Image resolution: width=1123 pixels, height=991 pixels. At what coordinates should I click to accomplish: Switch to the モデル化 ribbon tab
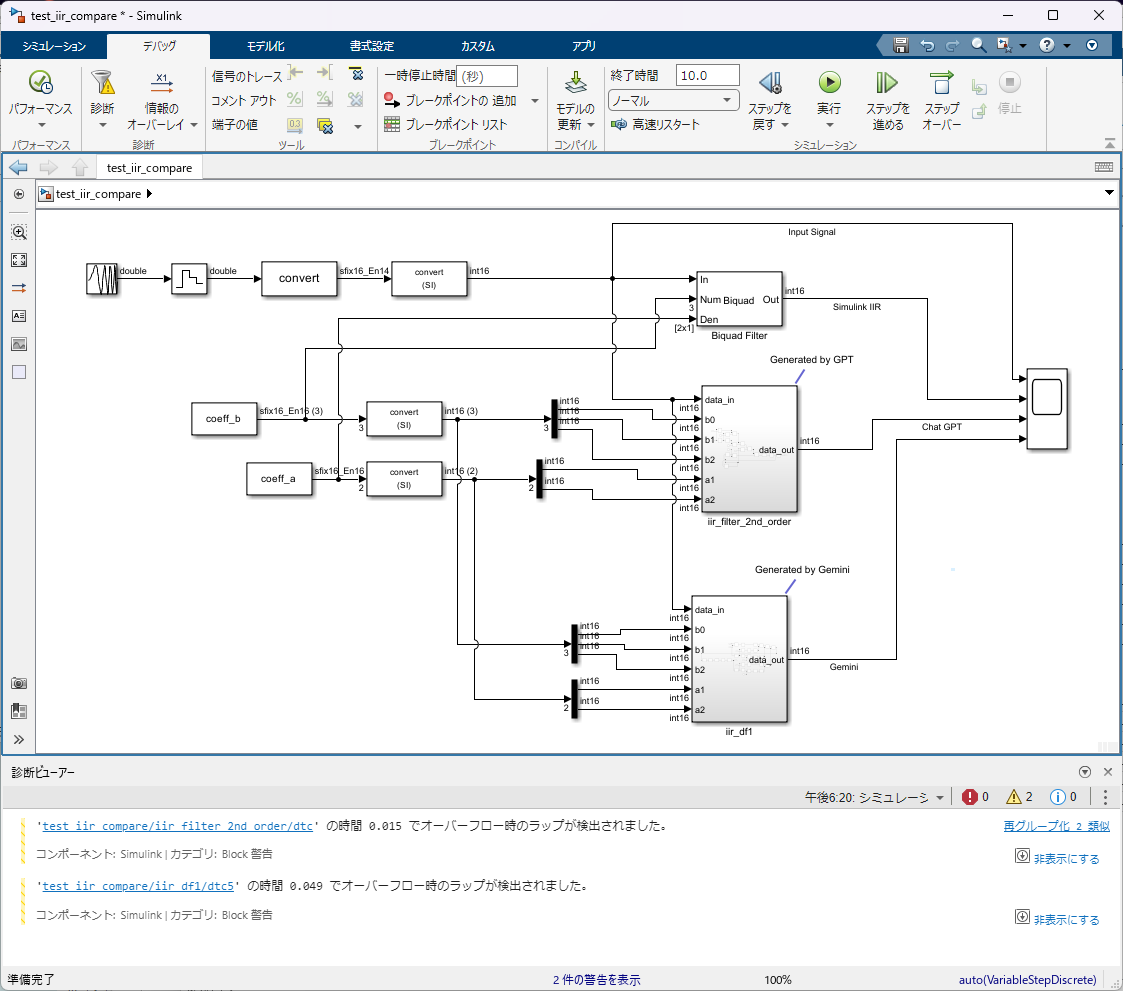coord(266,47)
